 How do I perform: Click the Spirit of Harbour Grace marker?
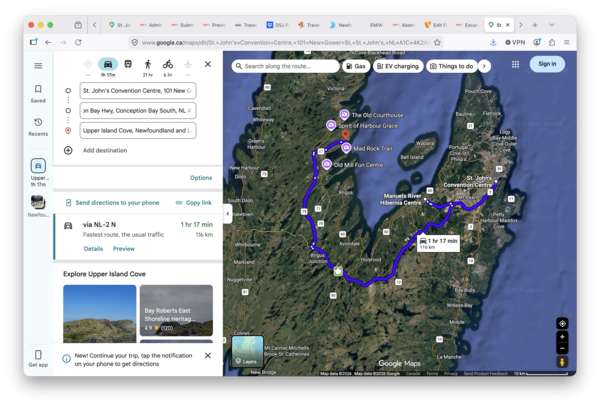[331, 125]
